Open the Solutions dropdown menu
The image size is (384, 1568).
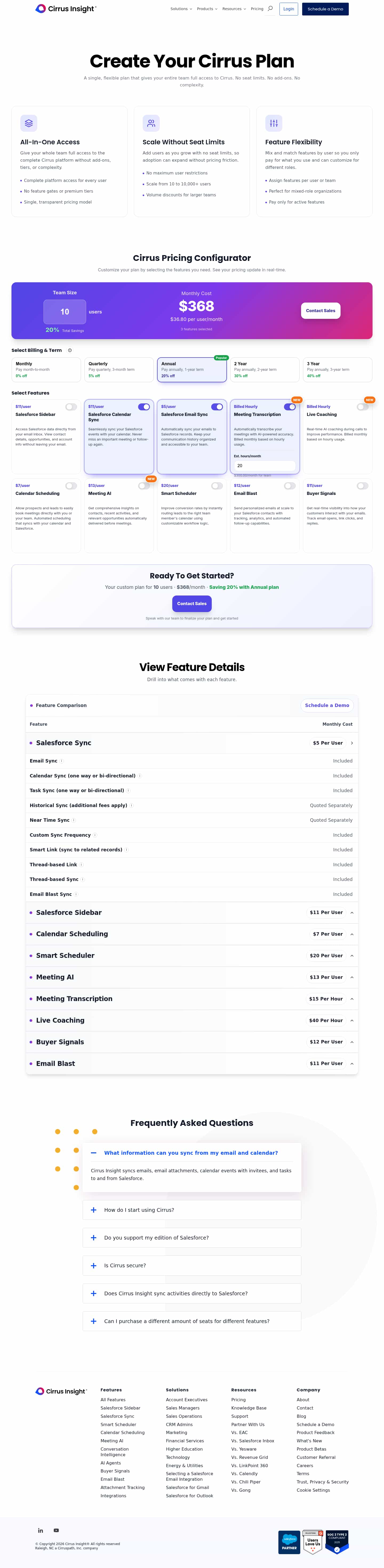pos(181,9)
